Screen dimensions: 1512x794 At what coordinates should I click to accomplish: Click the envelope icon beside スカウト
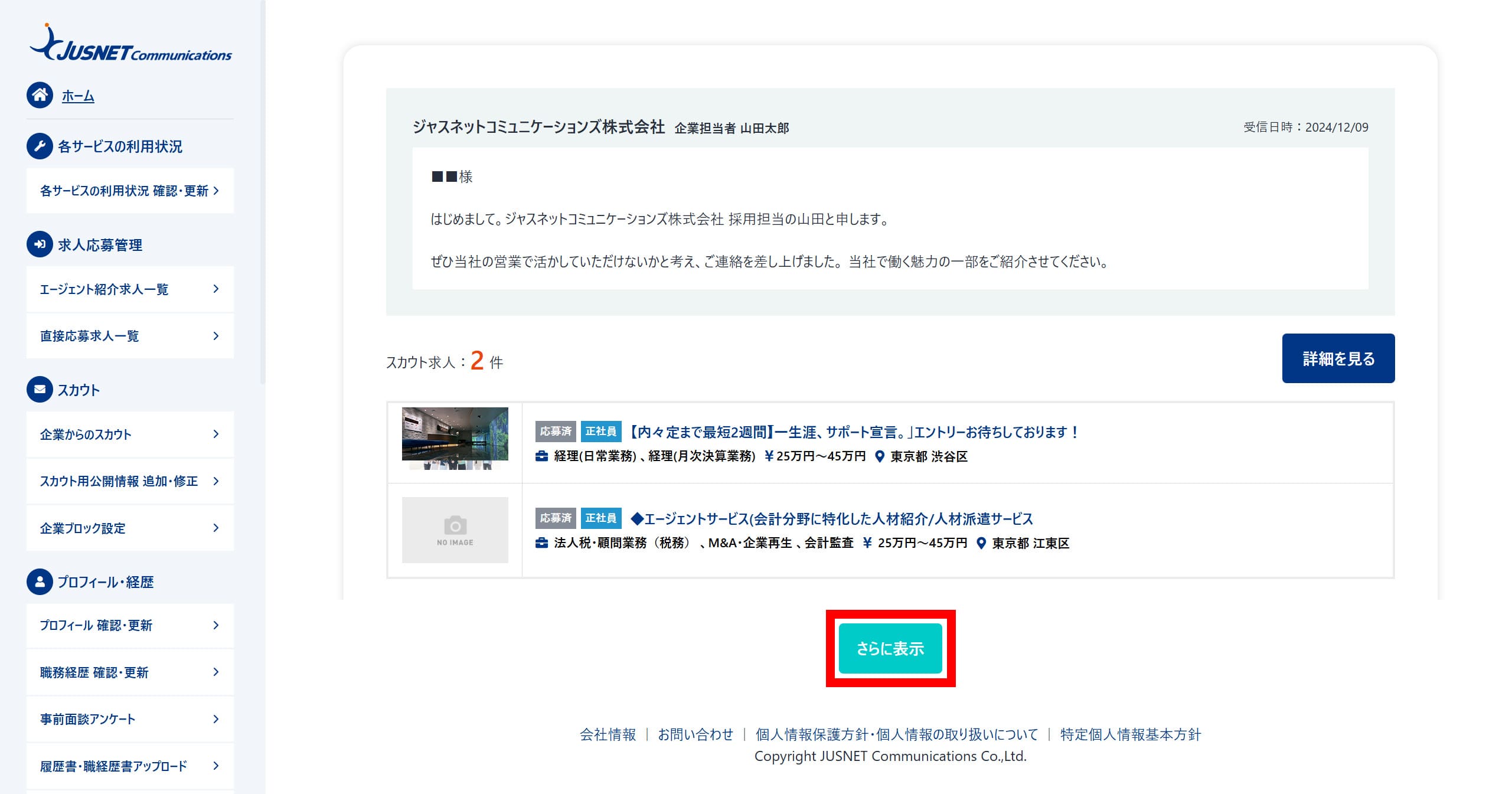click(40, 390)
